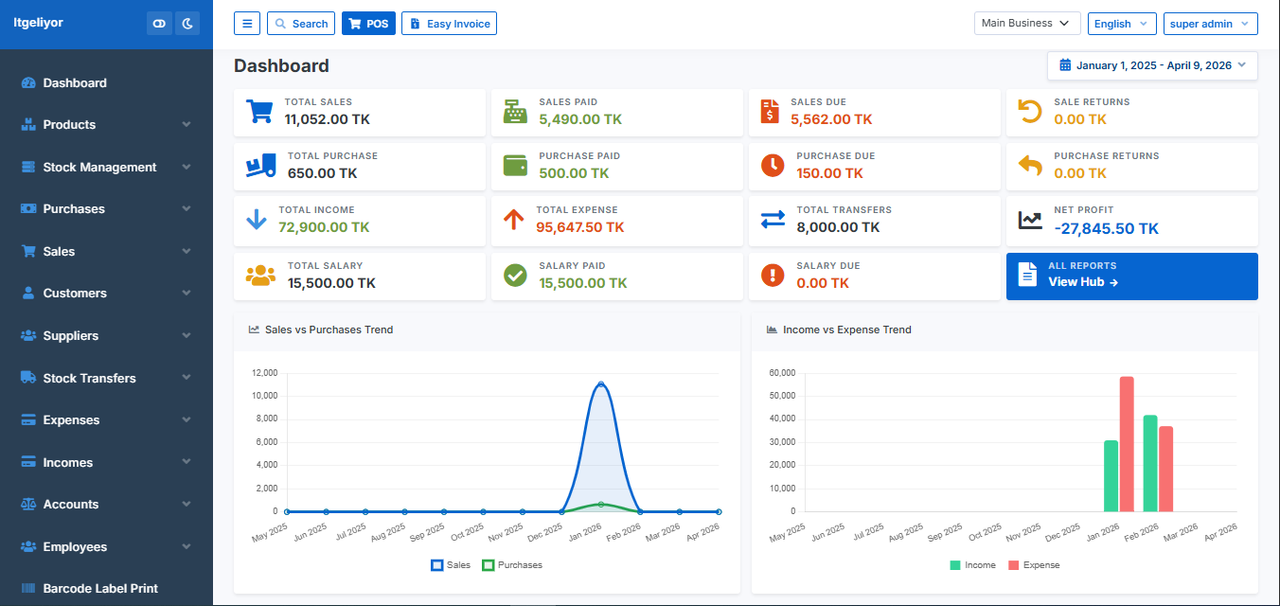Toggle Expense color legend swatch
The height and width of the screenshot is (606, 1280).
pos(1013,565)
